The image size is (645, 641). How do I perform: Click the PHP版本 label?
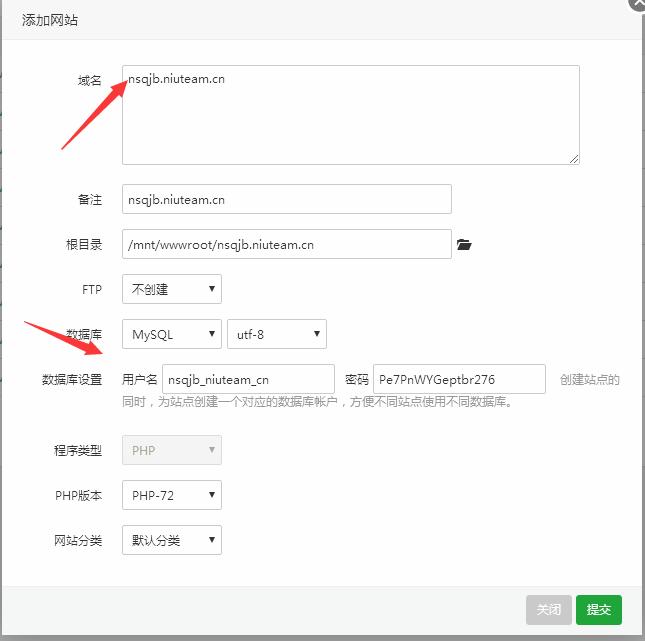tap(78, 495)
